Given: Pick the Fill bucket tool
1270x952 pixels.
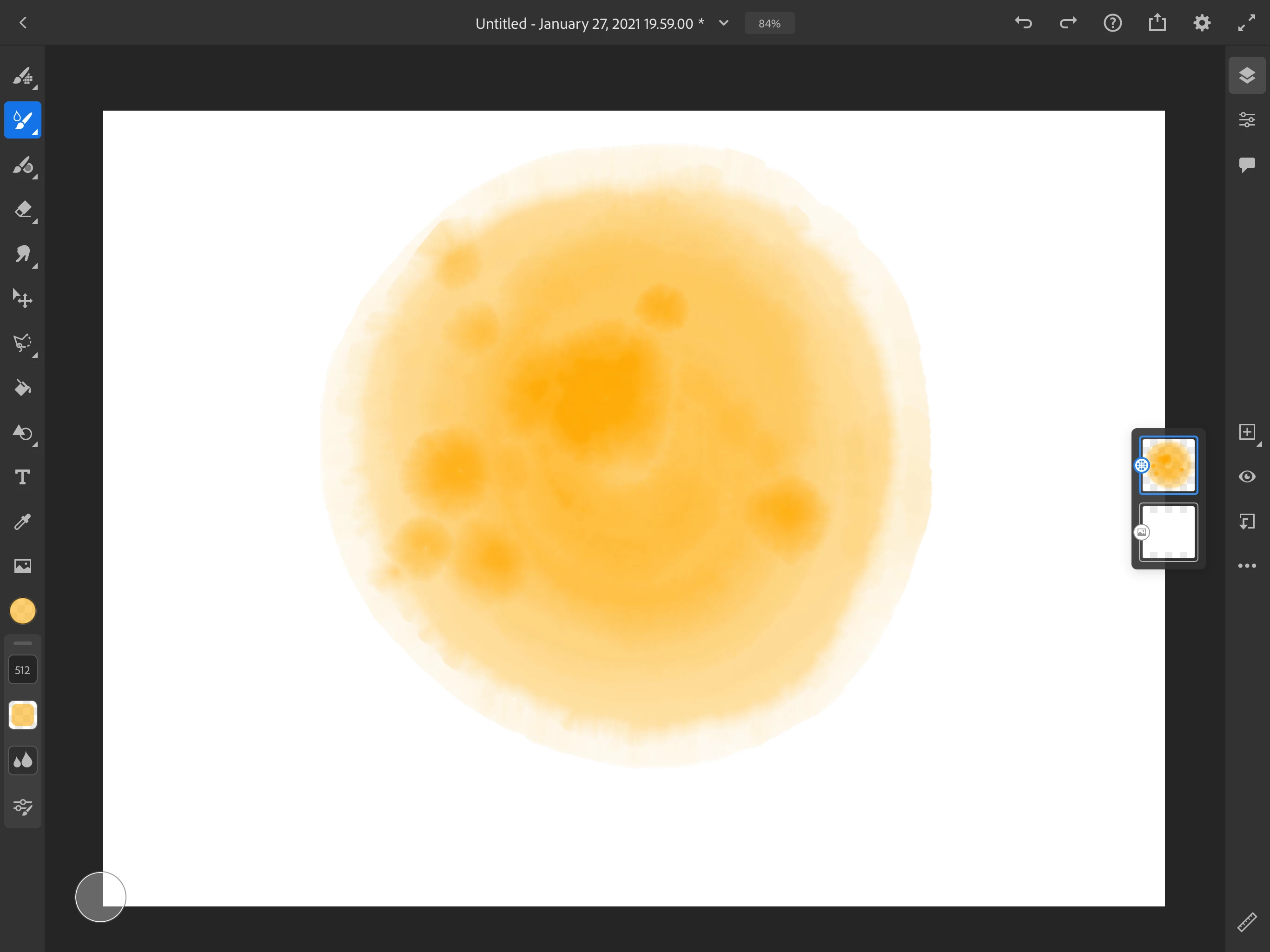Looking at the screenshot, I should (22, 388).
